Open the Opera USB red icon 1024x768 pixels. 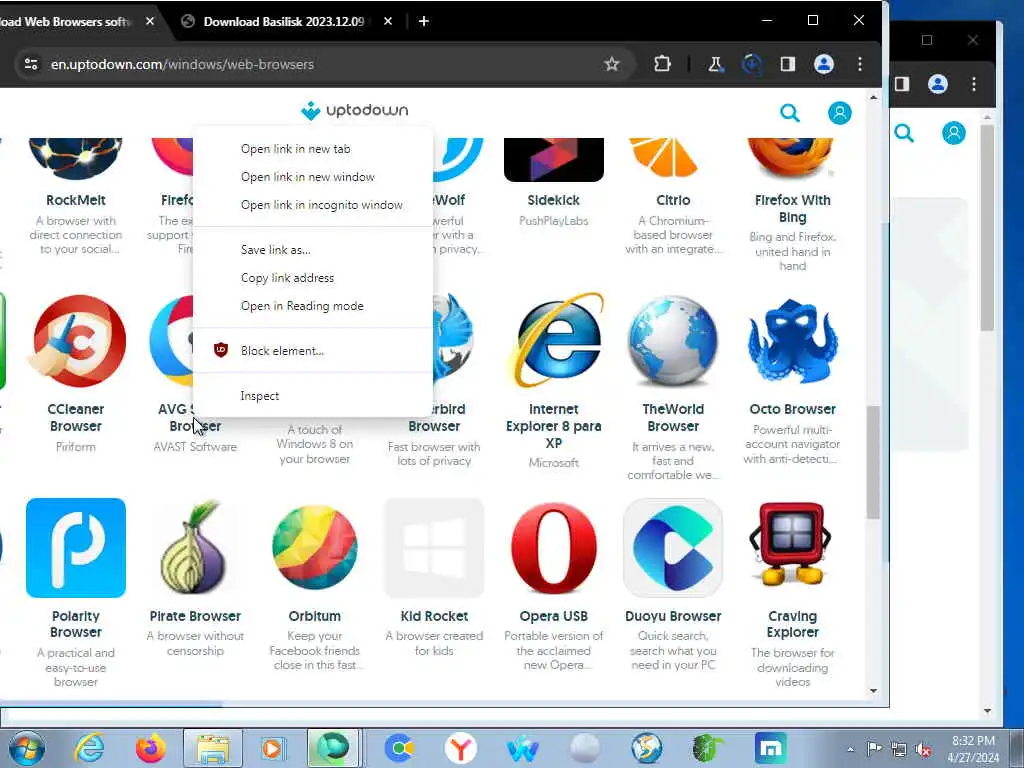point(554,547)
